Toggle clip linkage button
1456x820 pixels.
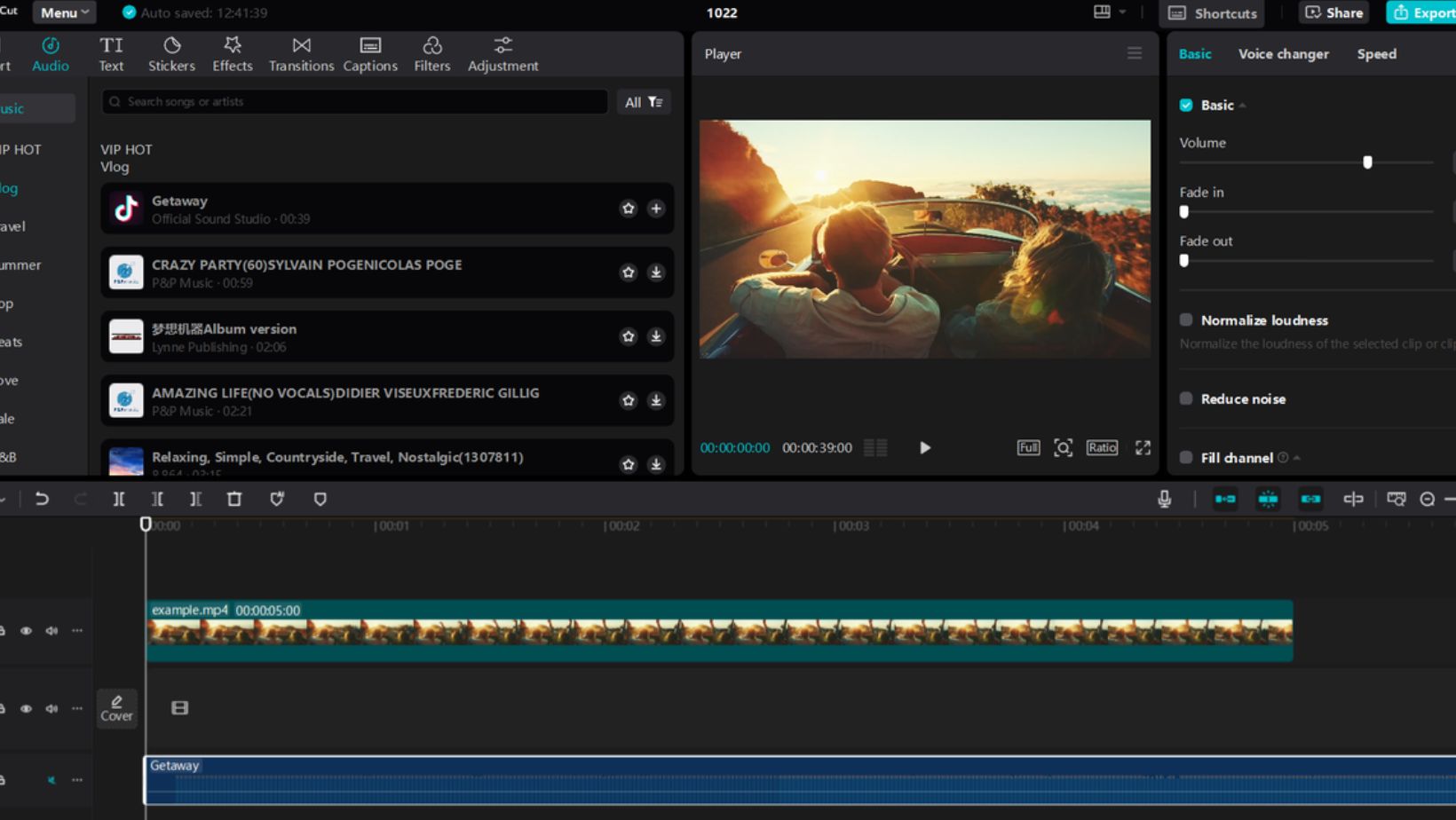pos(1310,499)
